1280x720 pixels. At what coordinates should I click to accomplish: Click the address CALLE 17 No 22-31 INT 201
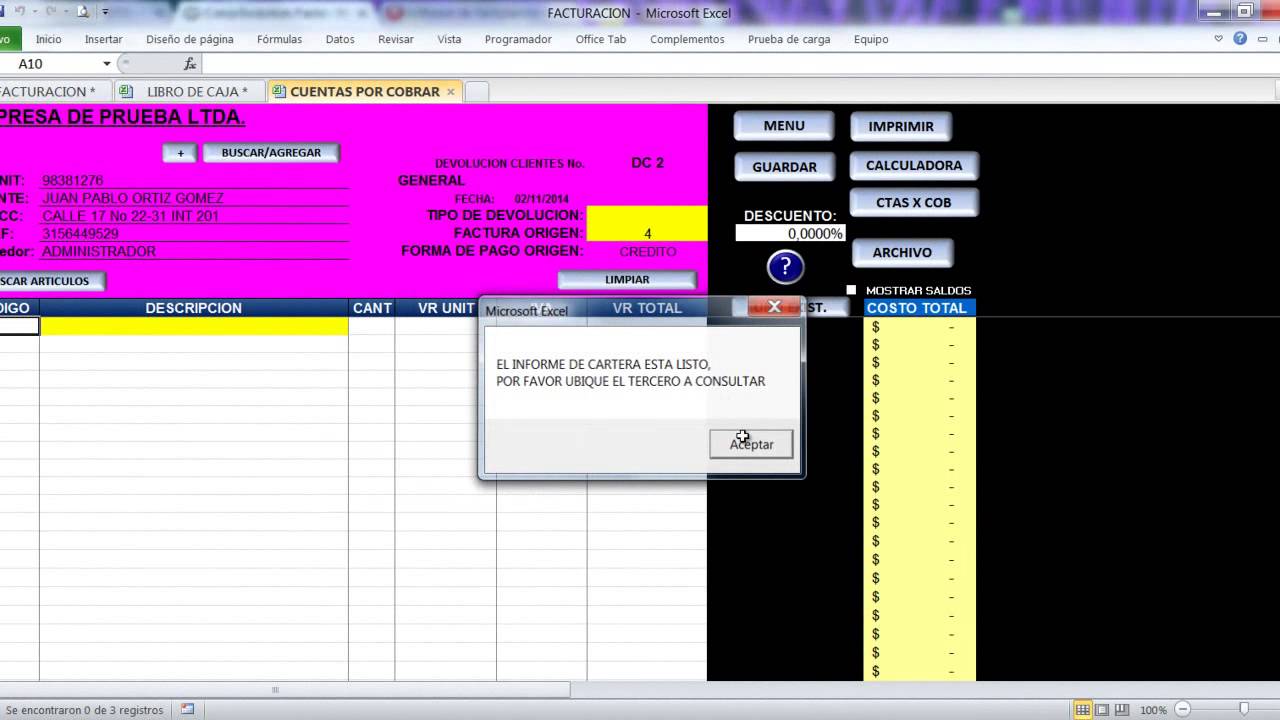(130, 216)
